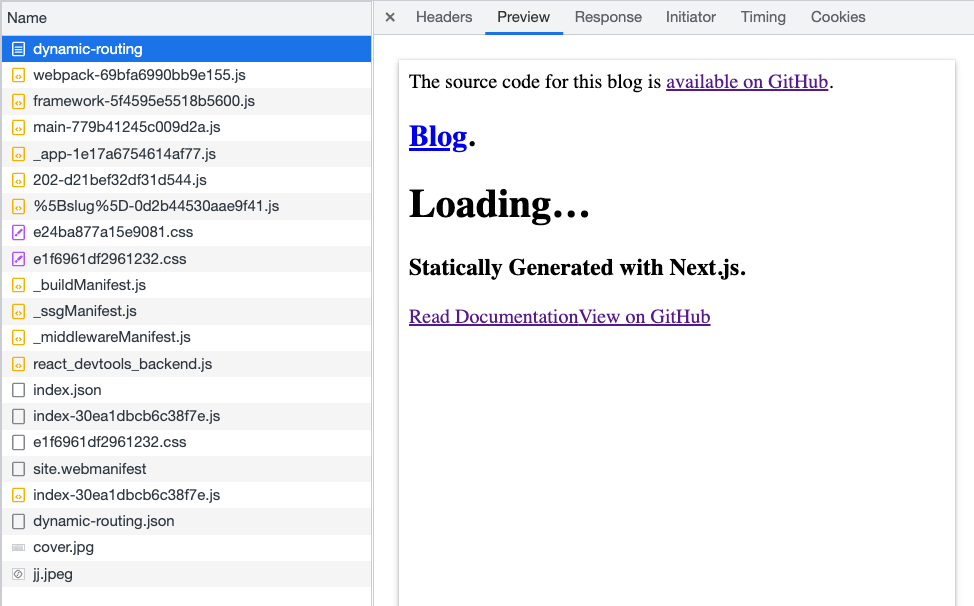View the Timing tab
The height and width of the screenshot is (606, 974).
click(763, 17)
